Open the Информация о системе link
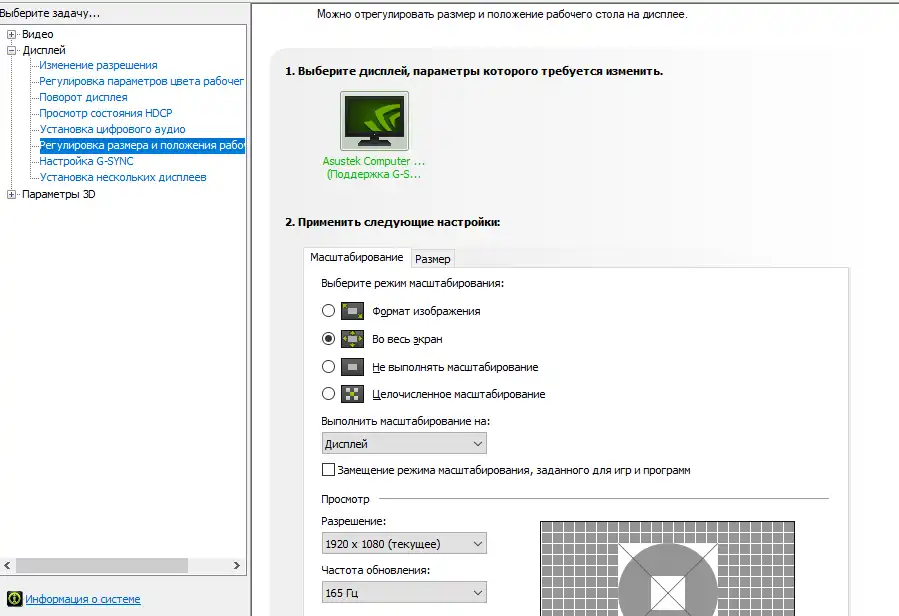 (x=83, y=599)
